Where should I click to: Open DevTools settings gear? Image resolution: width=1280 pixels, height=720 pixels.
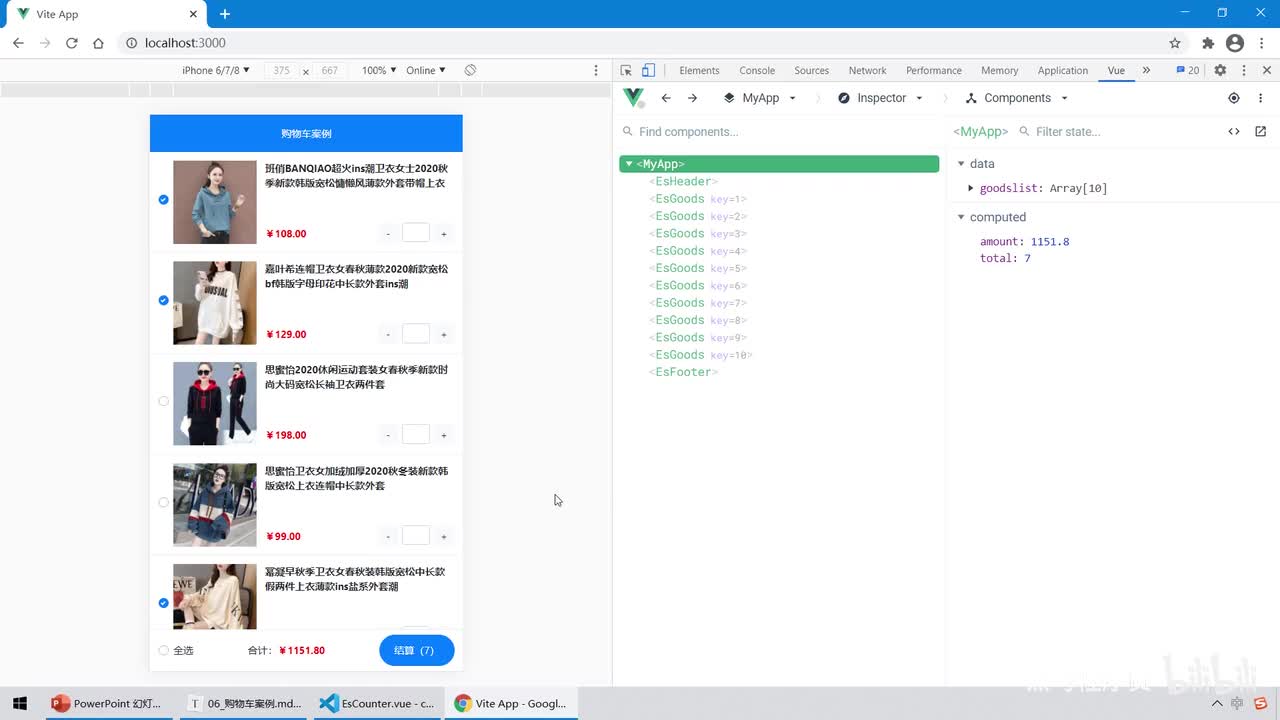tap(1220, 70)
